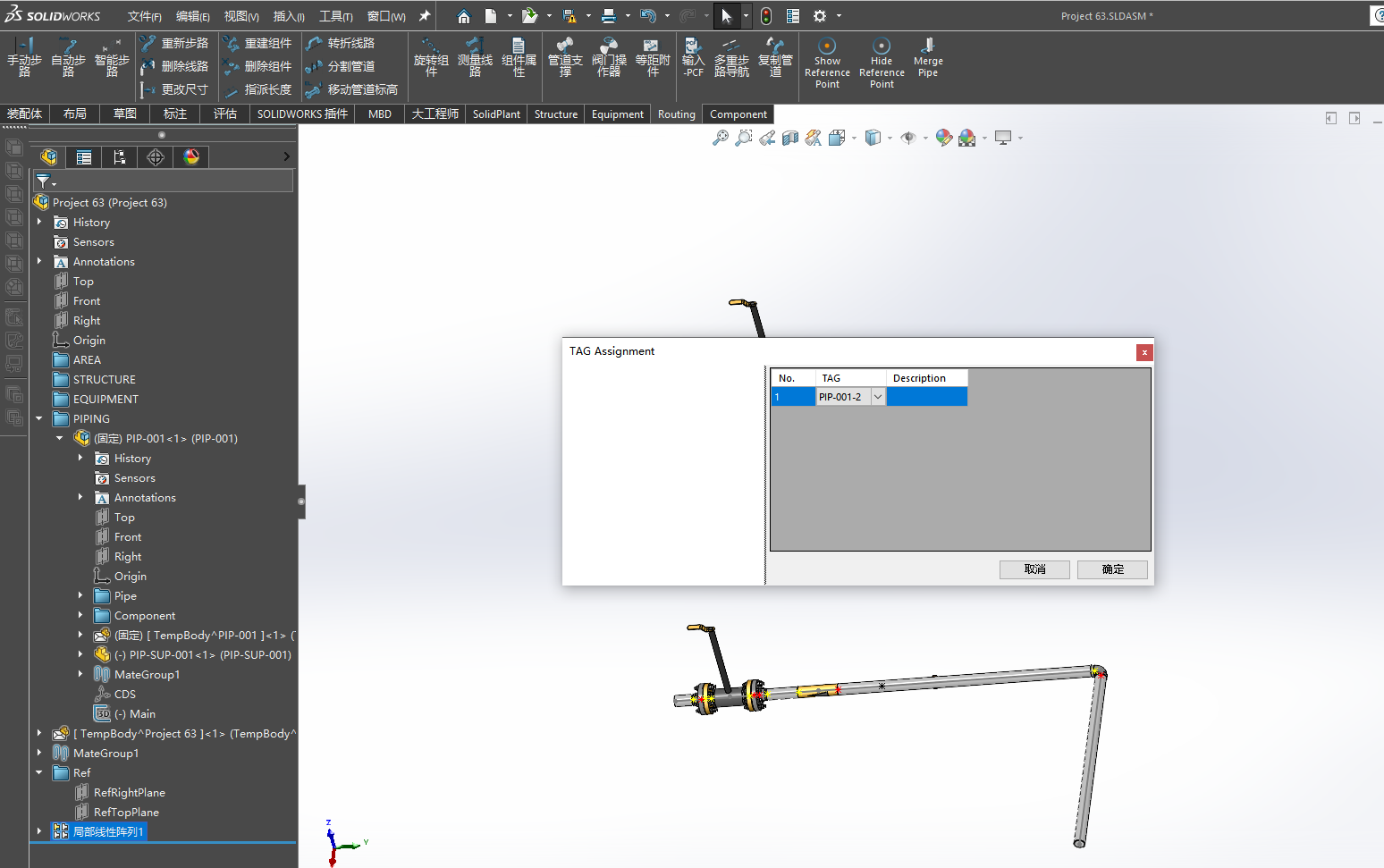The width and height of the screenshot is (1384, 868).
Task: Switch to the Equipment tab
Action: (617, 114)
